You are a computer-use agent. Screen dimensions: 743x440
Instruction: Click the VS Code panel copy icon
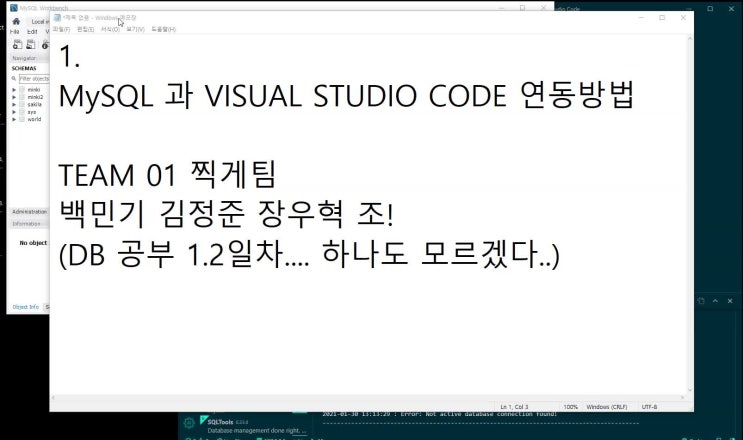click(x=701, y=301)
